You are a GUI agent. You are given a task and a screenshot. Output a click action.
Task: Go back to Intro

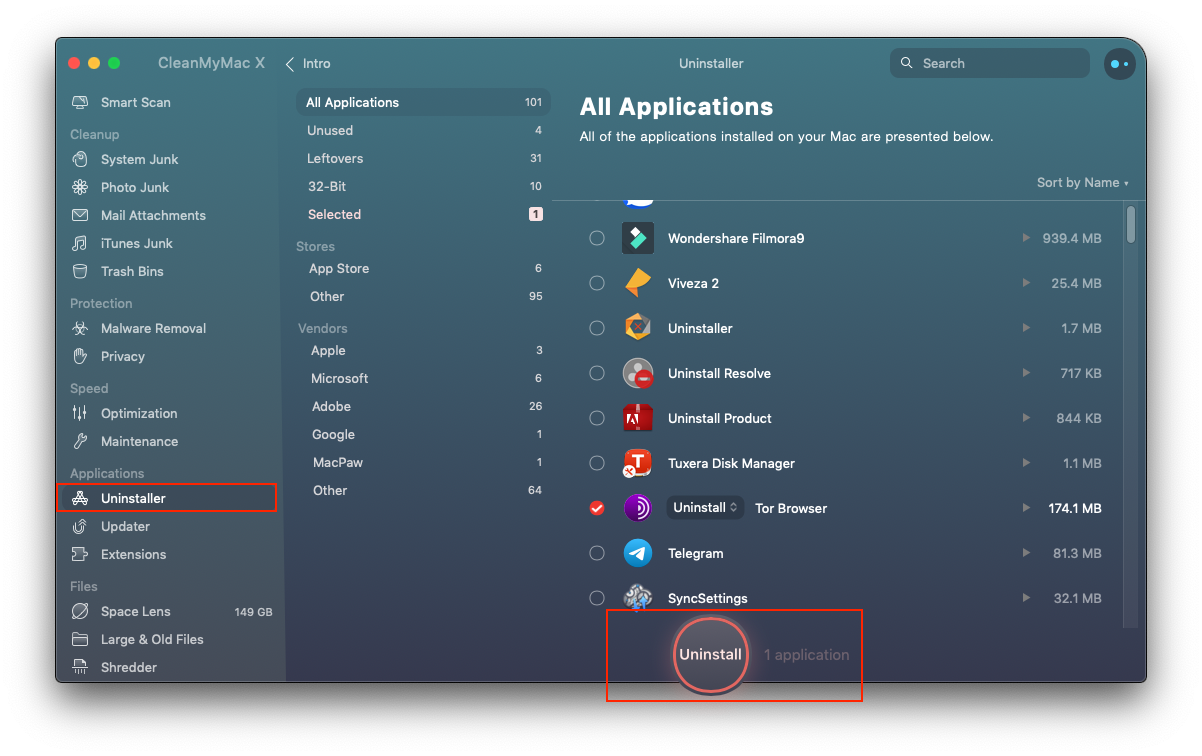tap(308, 64)
